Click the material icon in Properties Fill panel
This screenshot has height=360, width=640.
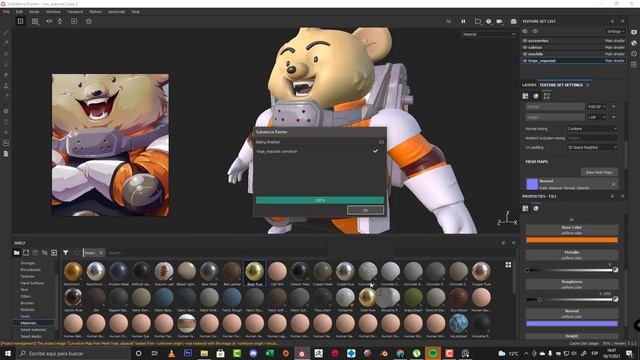click(536, 209)
